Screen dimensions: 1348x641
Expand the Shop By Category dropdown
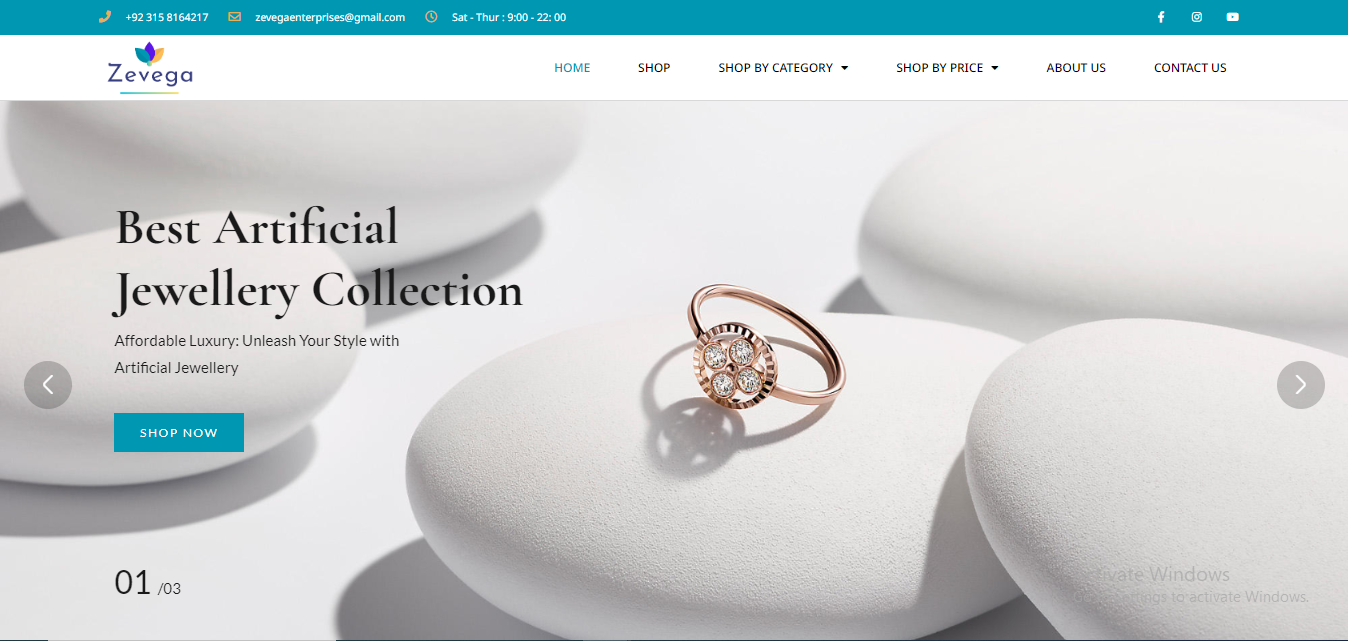pos(783,68)
